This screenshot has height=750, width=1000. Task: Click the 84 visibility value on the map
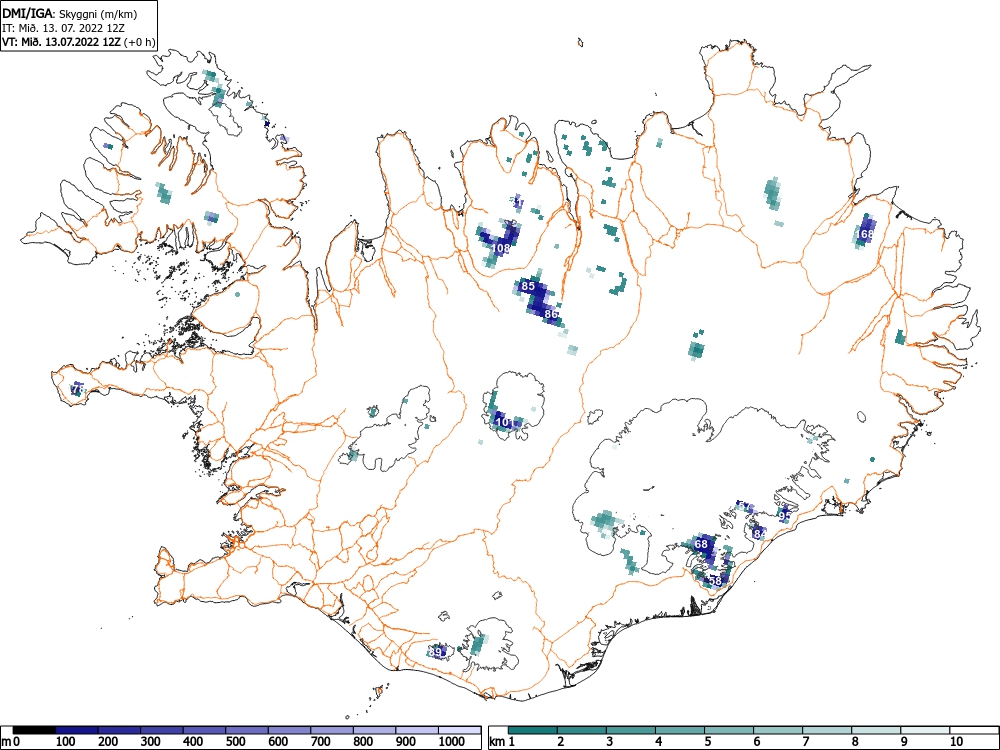click(760, 534)
